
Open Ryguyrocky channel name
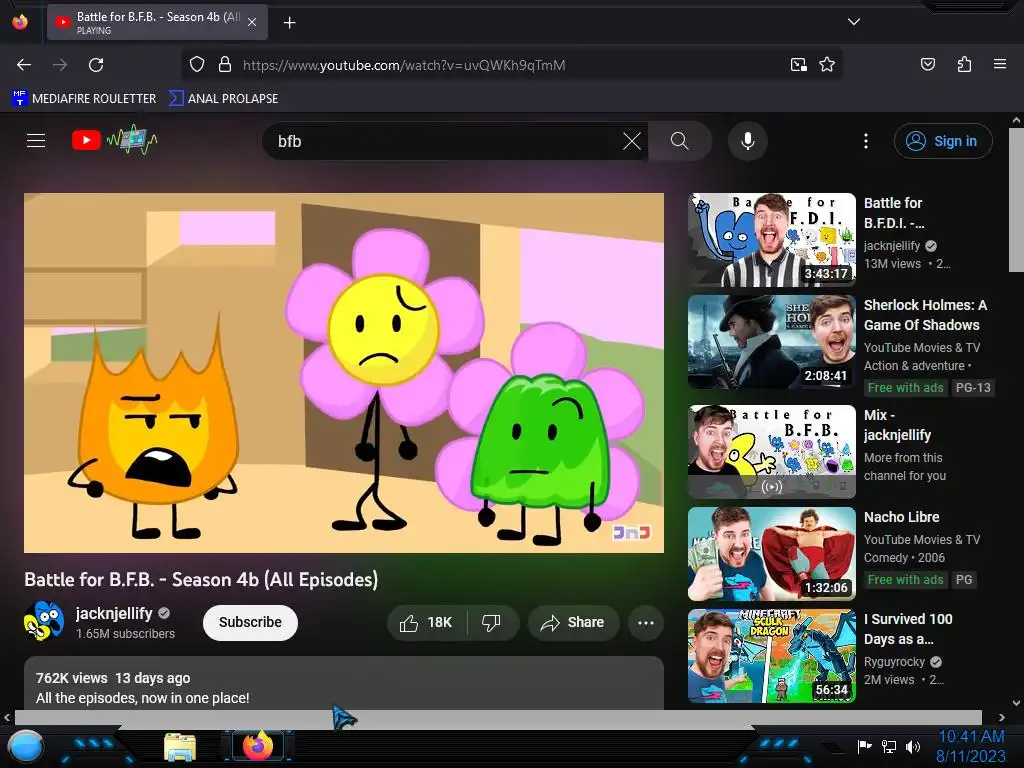pos(894,662)
